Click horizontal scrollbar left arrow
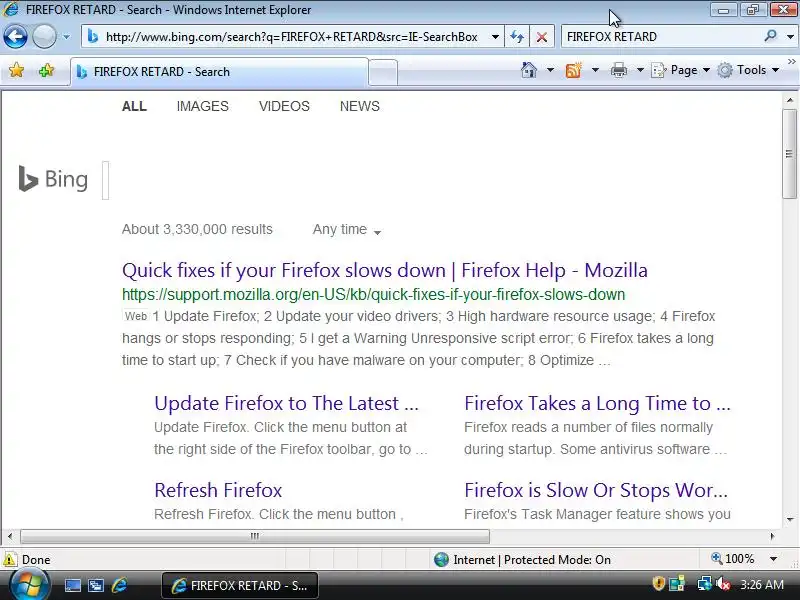 (10, 536)
